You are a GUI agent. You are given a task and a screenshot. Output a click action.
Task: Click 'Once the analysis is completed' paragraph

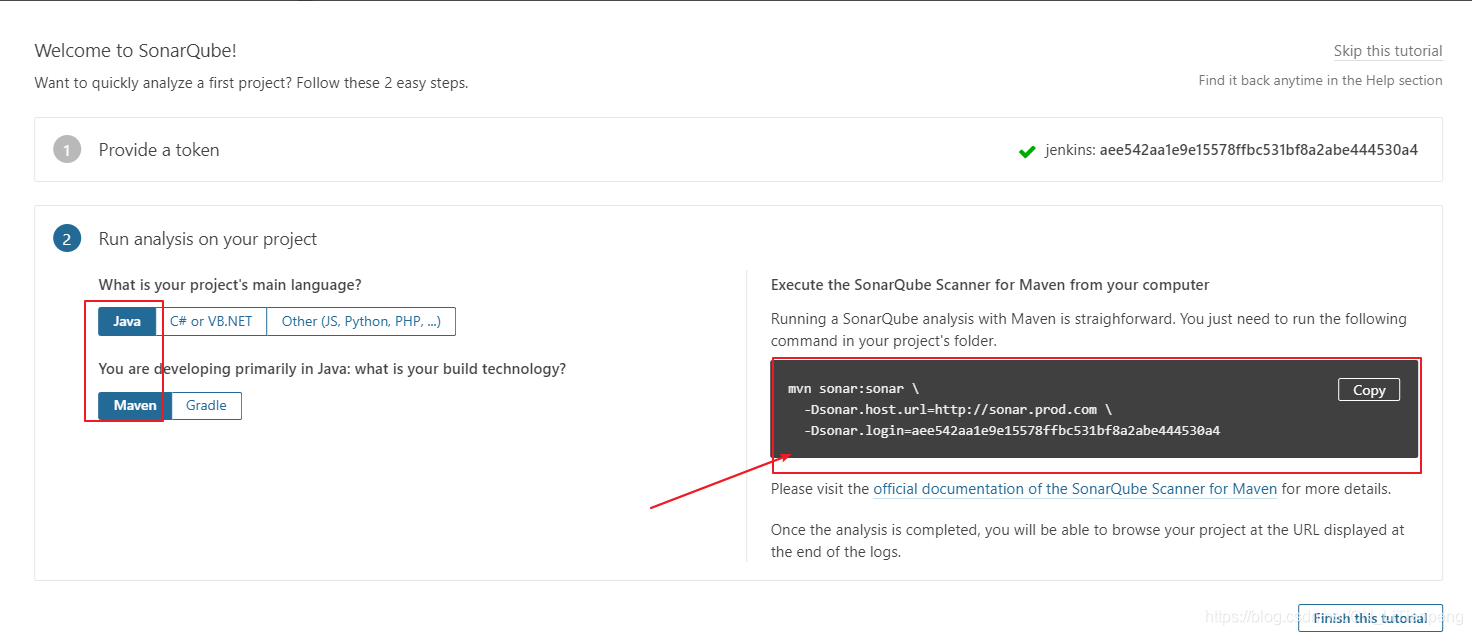pyautogui.click(x=1088, y=540)
